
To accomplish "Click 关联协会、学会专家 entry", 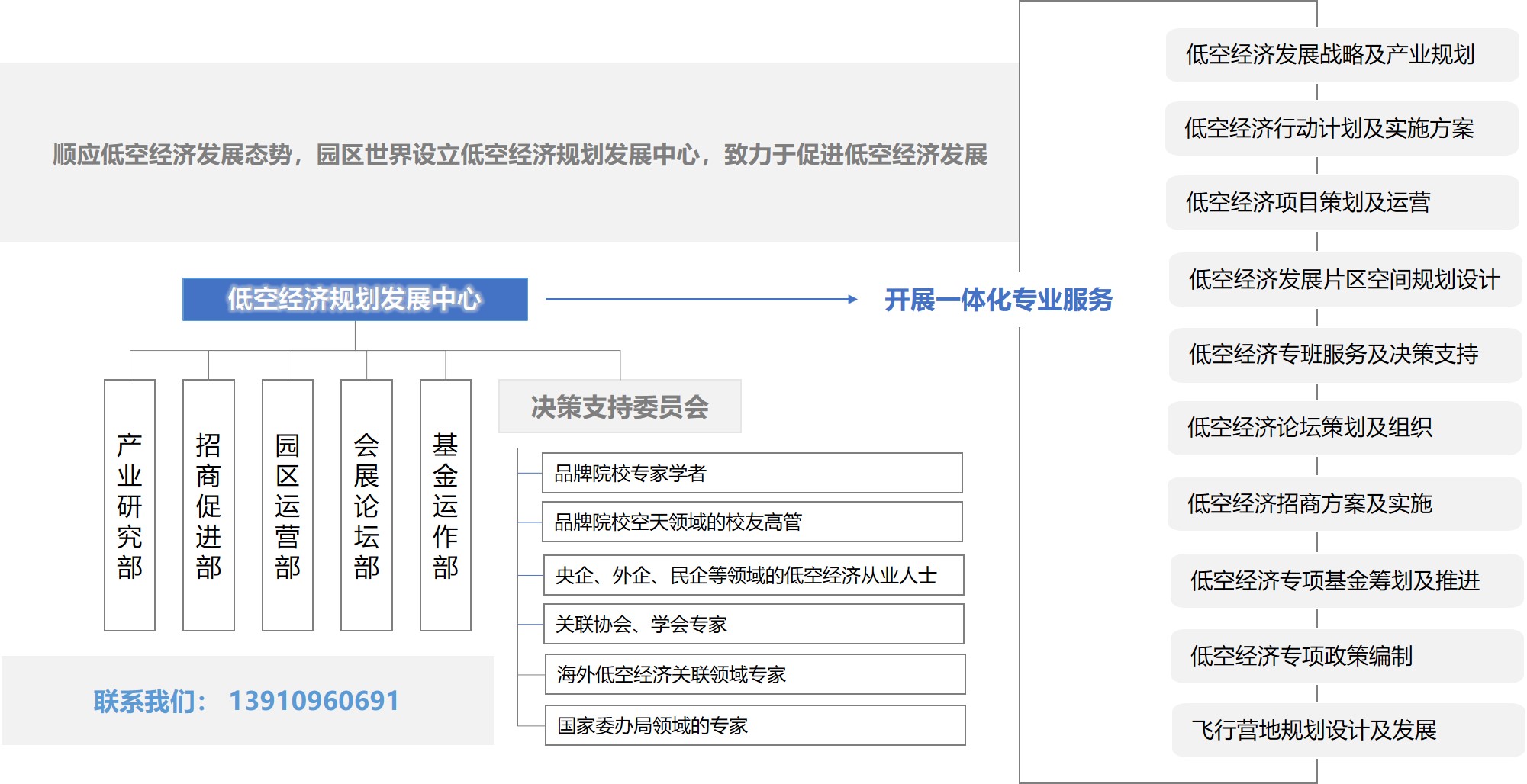I will coord(753,625).
